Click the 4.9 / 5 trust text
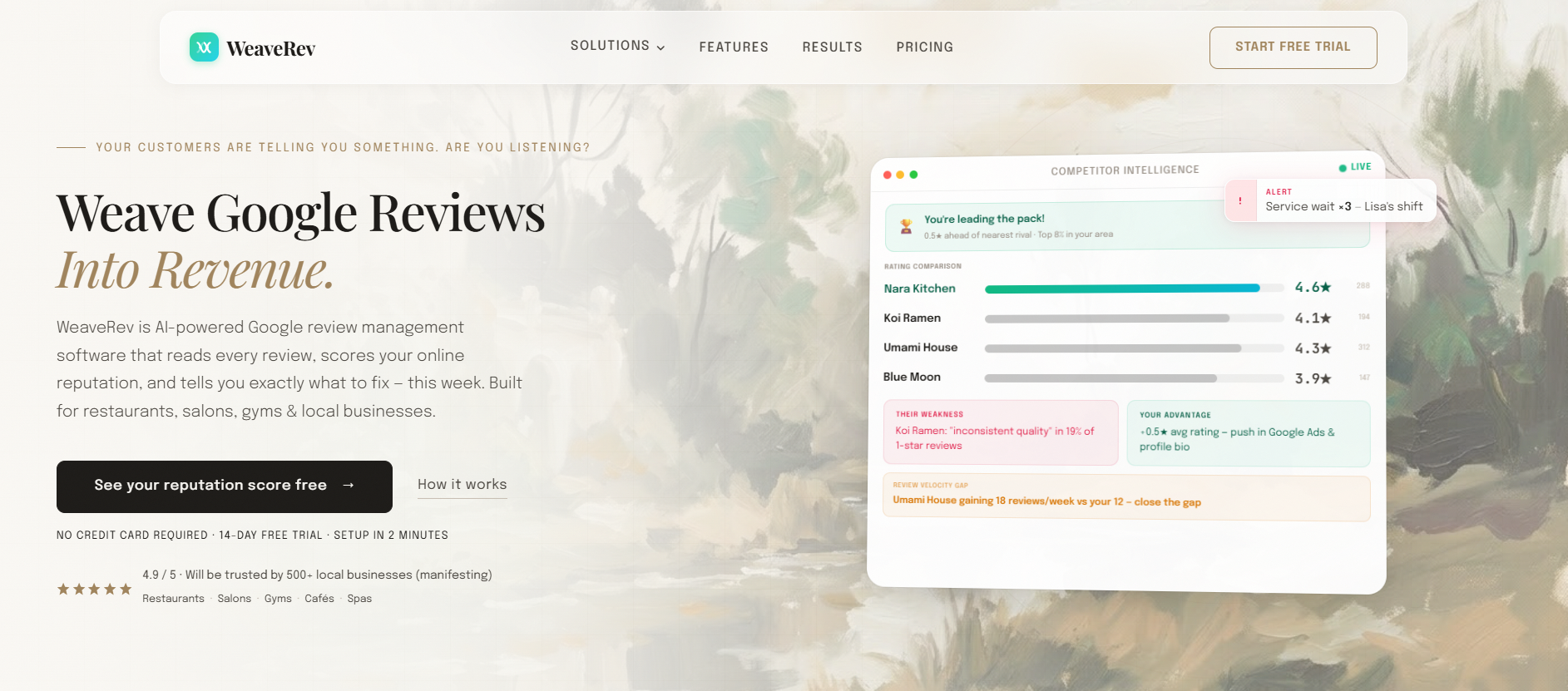The width and height of the screenshot is (1568, 691). coord(317,575)
